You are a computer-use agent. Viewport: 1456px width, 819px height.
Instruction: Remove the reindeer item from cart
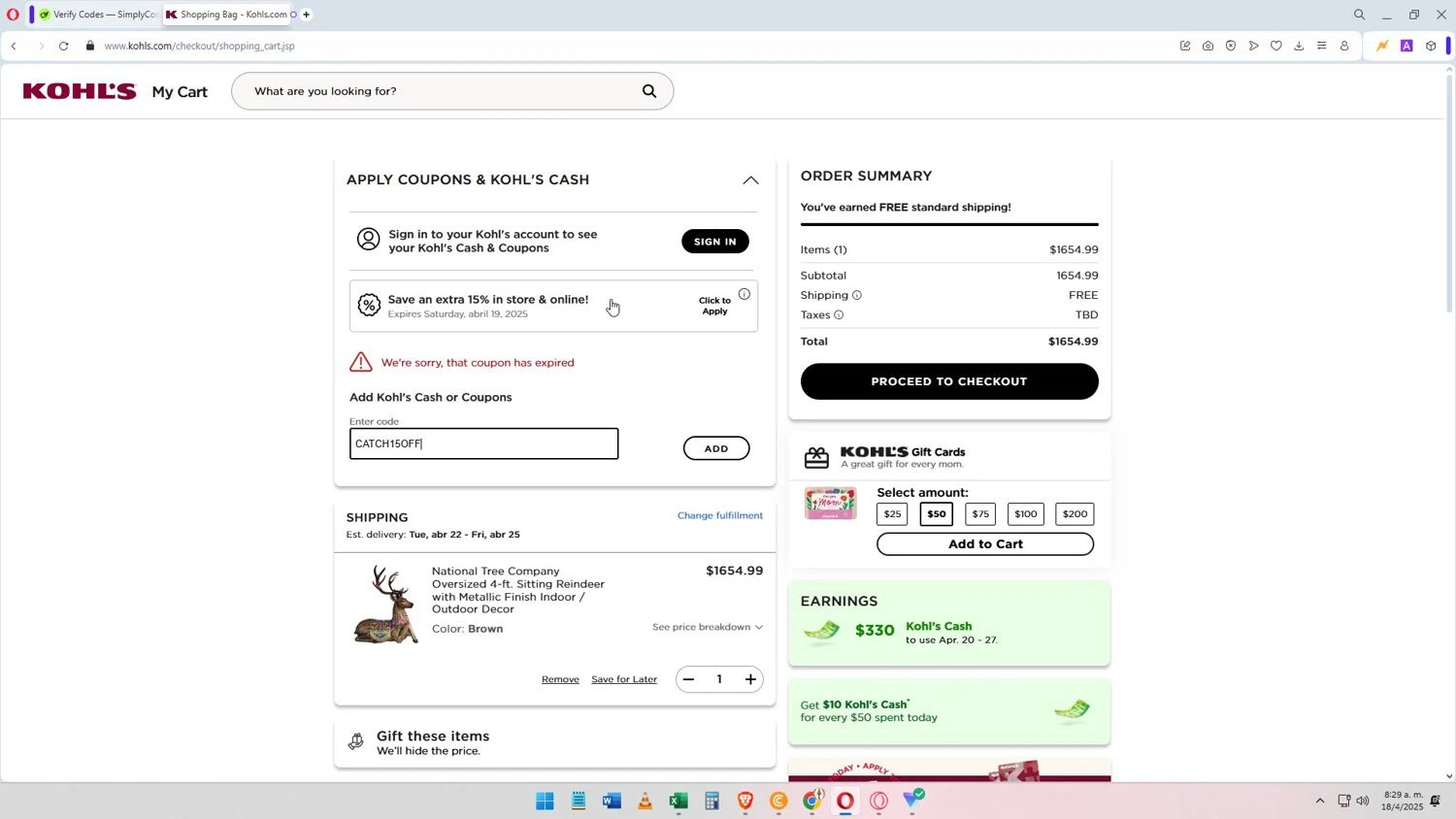[x=560, y=679]
